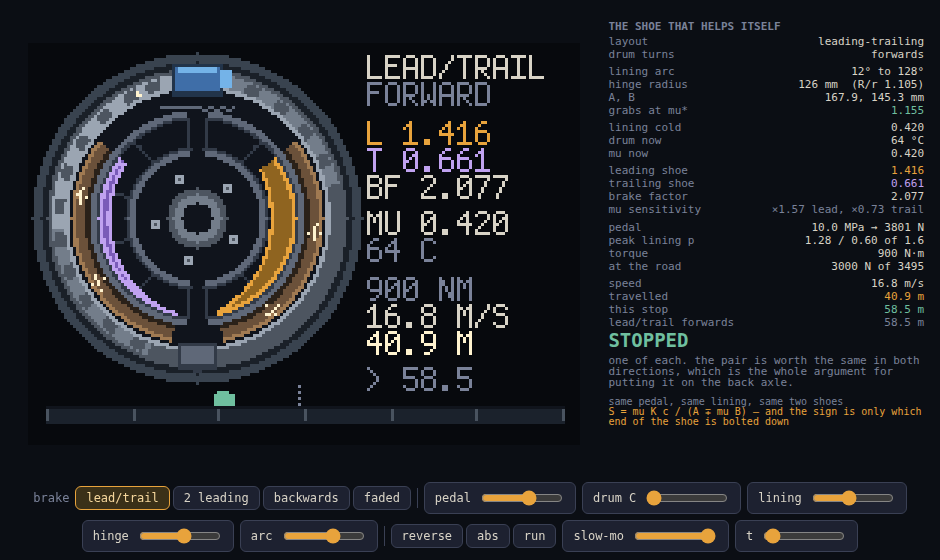Screen dimensions: 940x560
Task: Switch to the 2 leading preset
Action: 216,498
